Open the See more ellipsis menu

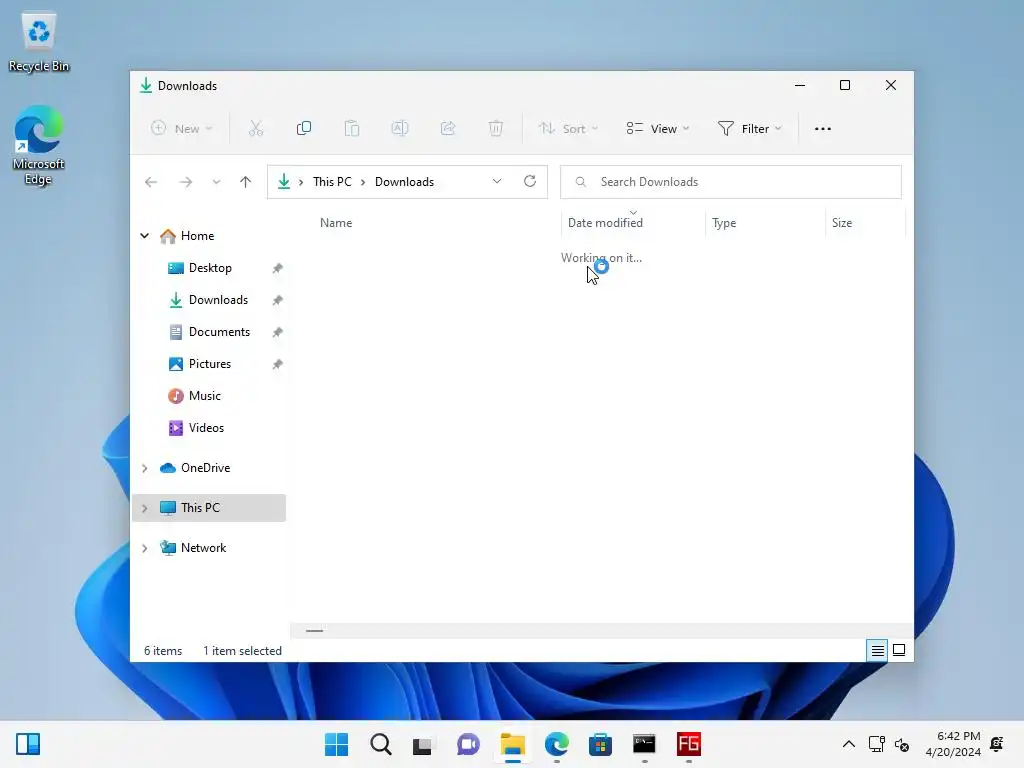click(x=823, y=129)
